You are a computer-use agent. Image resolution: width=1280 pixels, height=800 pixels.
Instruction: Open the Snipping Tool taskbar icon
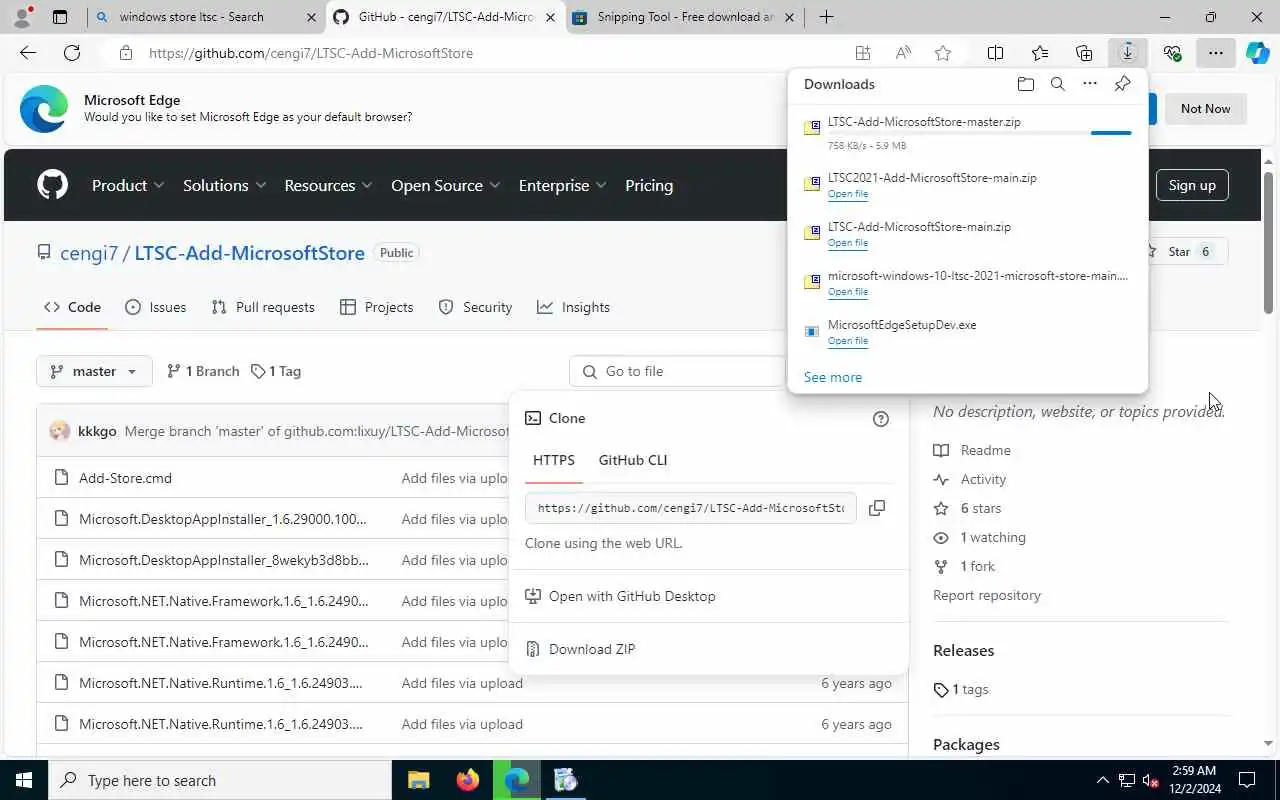[x=565, y=780]
